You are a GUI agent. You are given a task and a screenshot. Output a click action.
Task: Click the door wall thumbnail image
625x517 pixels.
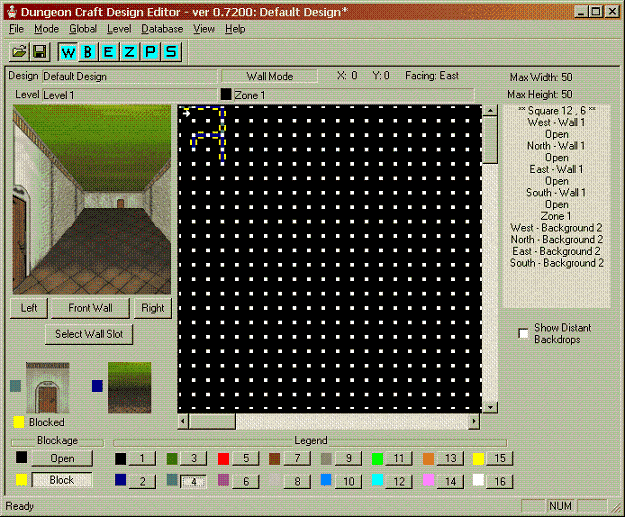[x=47, y=387]
